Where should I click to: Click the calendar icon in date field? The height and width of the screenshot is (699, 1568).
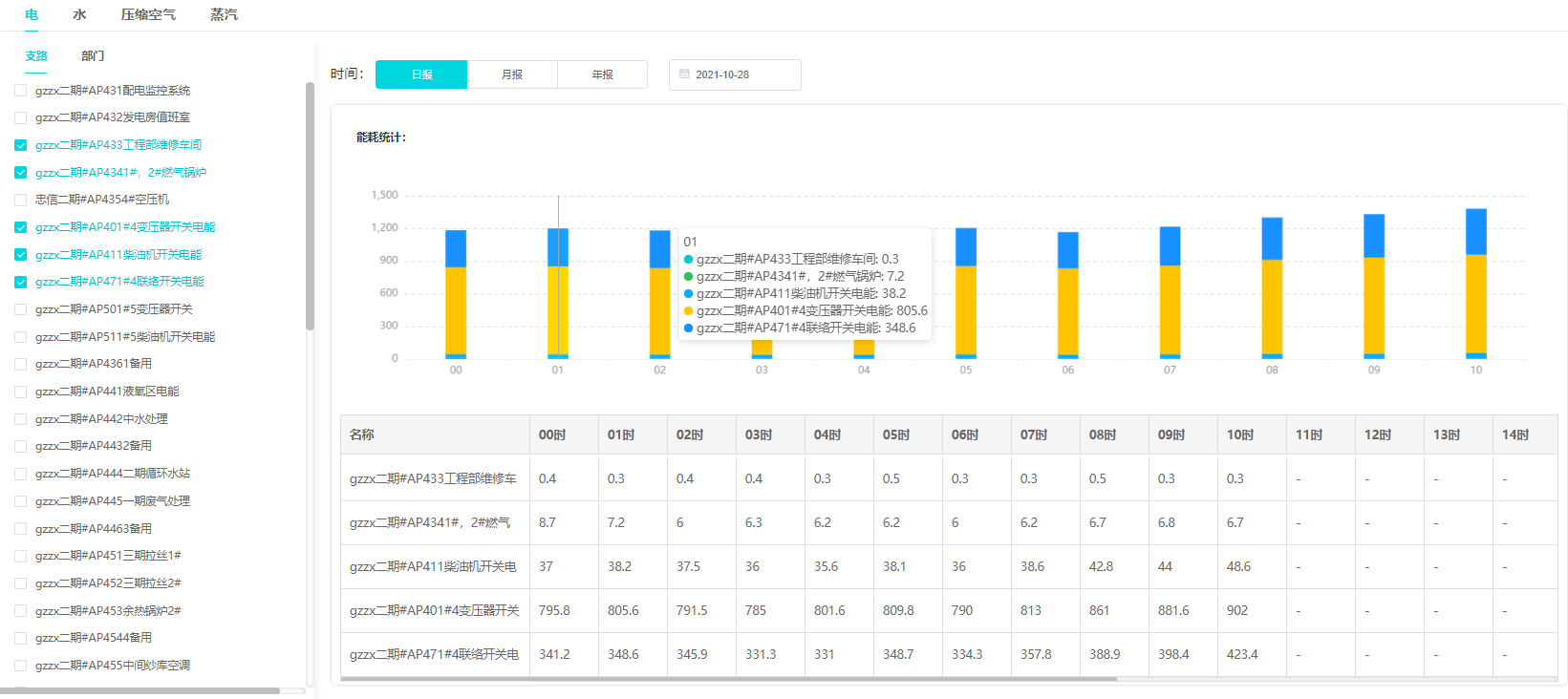684,74
